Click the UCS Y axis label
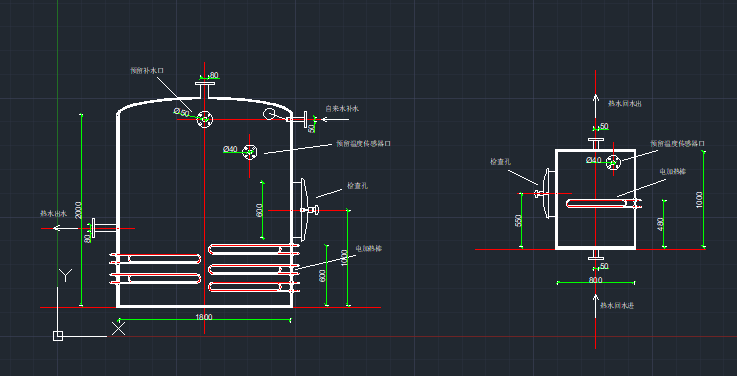Screen dimensions: 737x376 tap(66, 275)
